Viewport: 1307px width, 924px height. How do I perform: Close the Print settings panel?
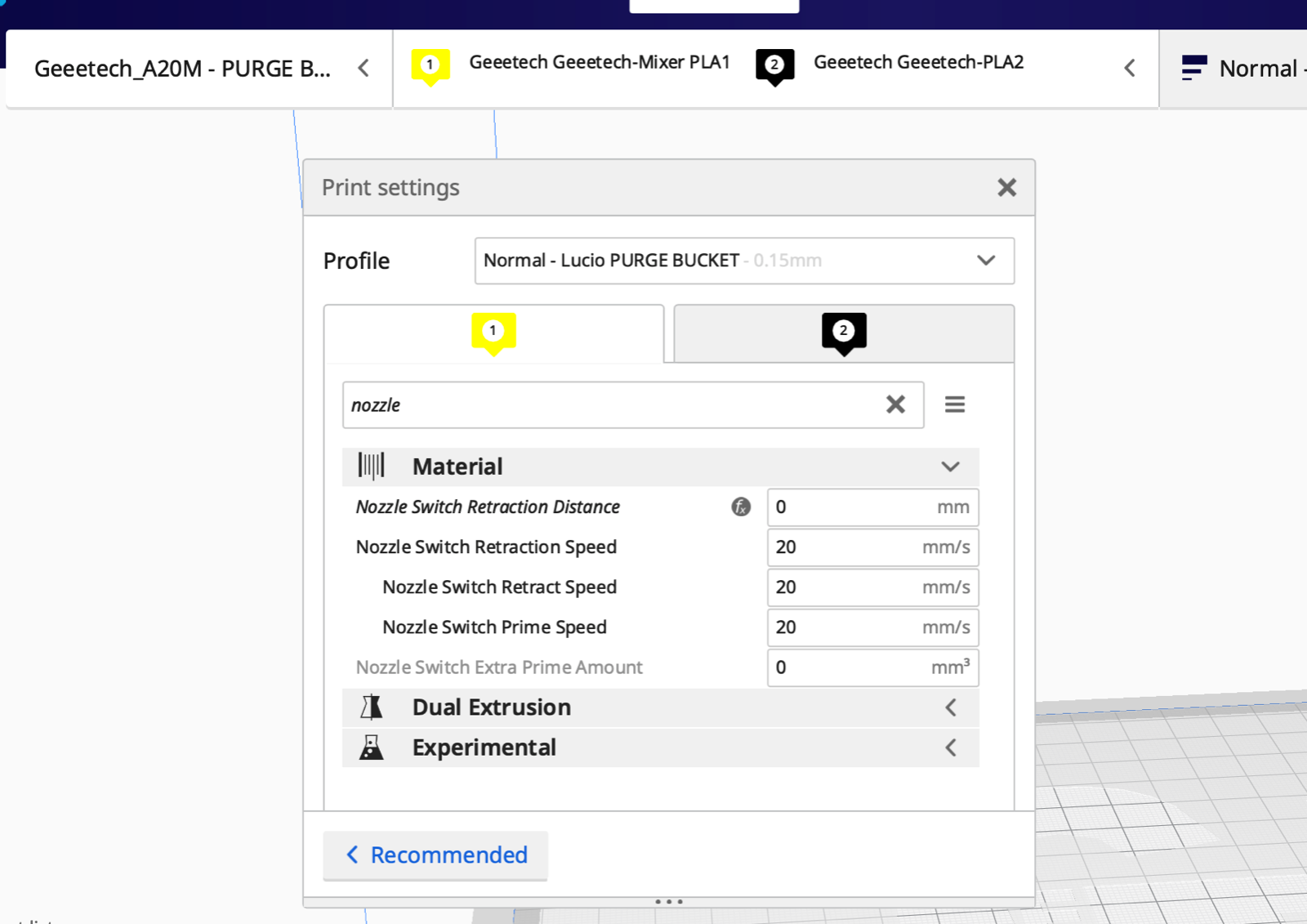click(x=1006, y=188)
